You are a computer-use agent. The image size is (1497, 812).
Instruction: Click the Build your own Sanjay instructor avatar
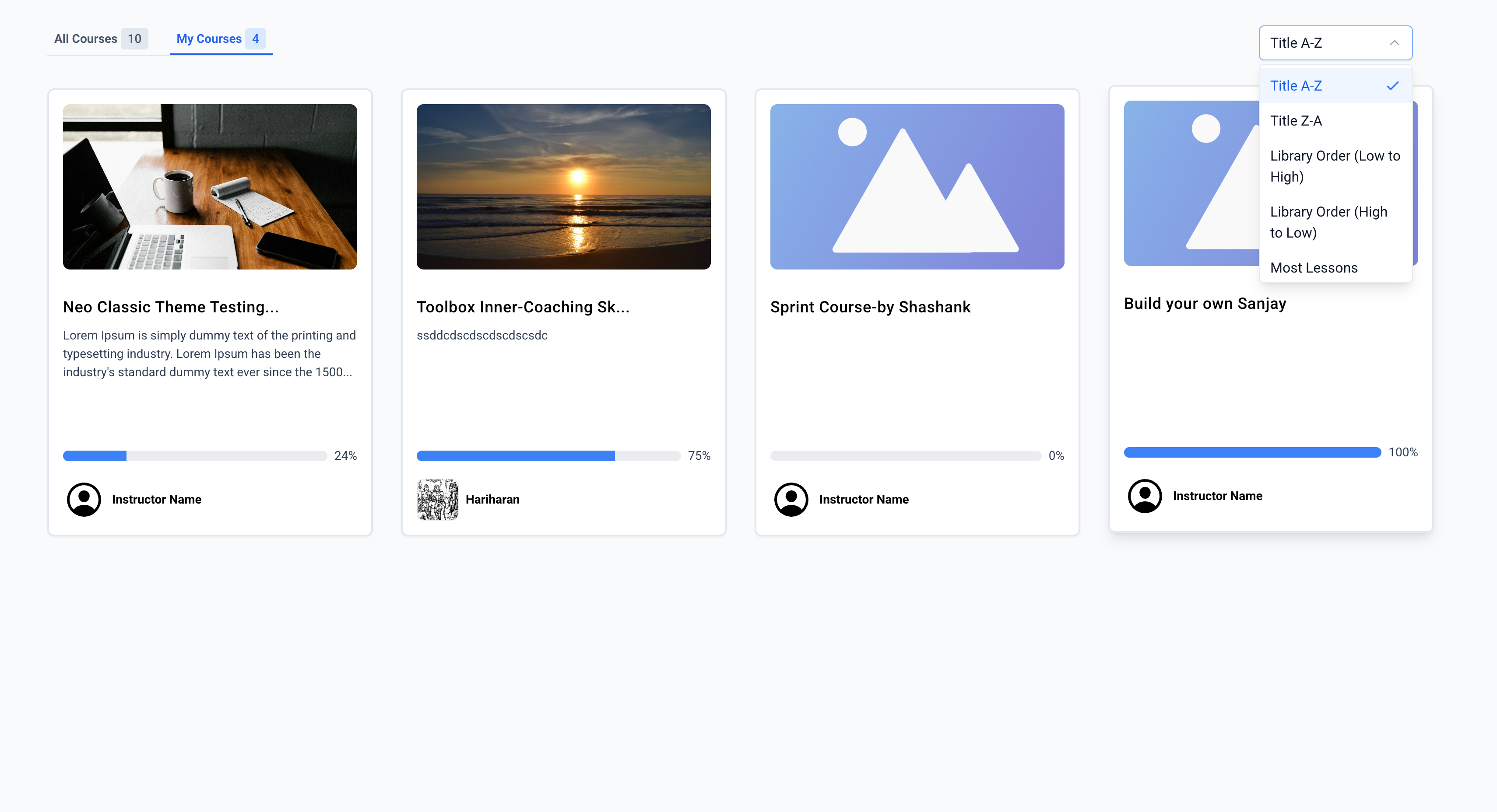[x=1144, y=495]
